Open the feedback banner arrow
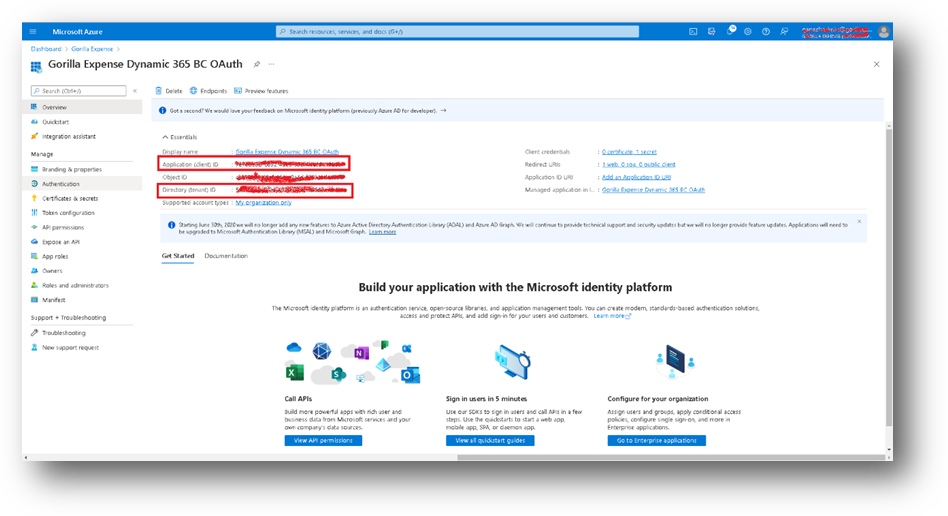Image resolution: width=948 pixels, height=516 pixels. click(x=443, y=111)
